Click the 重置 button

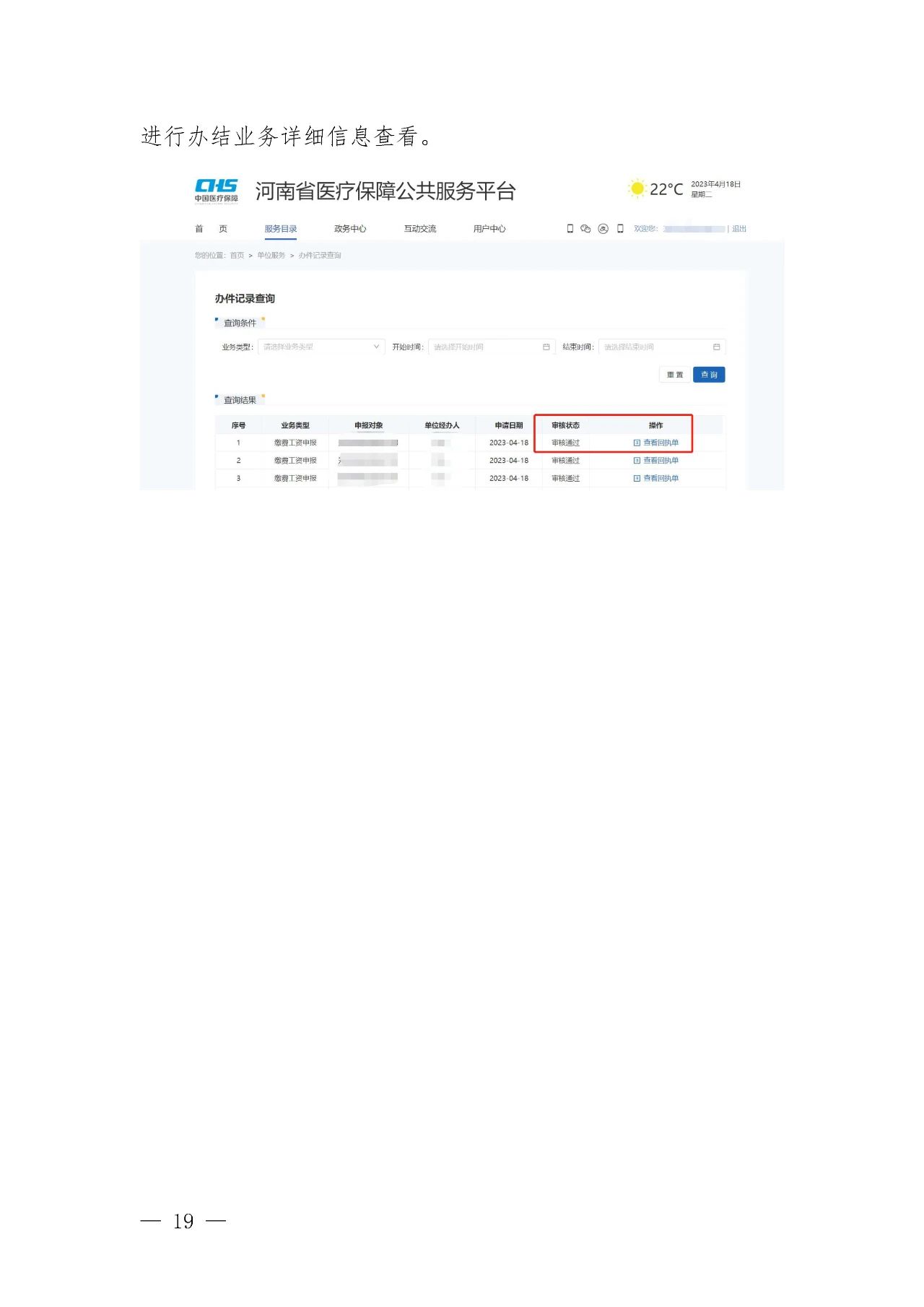675,375
